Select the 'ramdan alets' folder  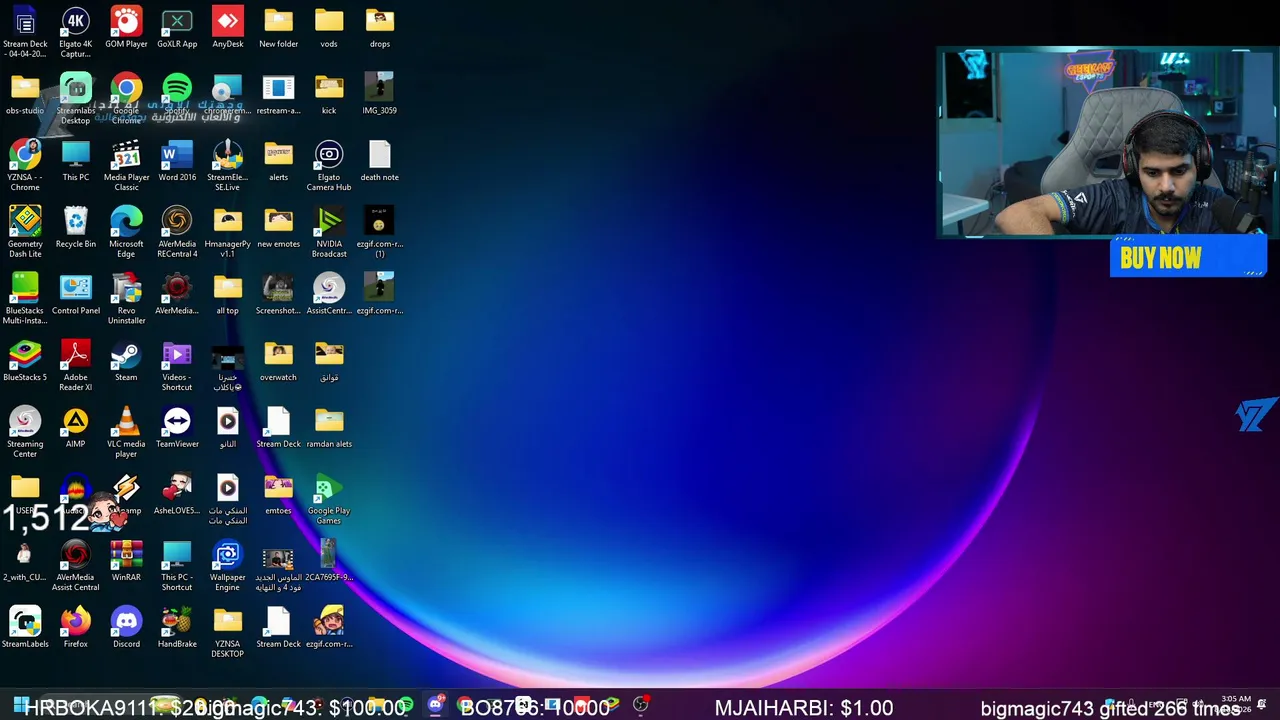coord(329,428)
